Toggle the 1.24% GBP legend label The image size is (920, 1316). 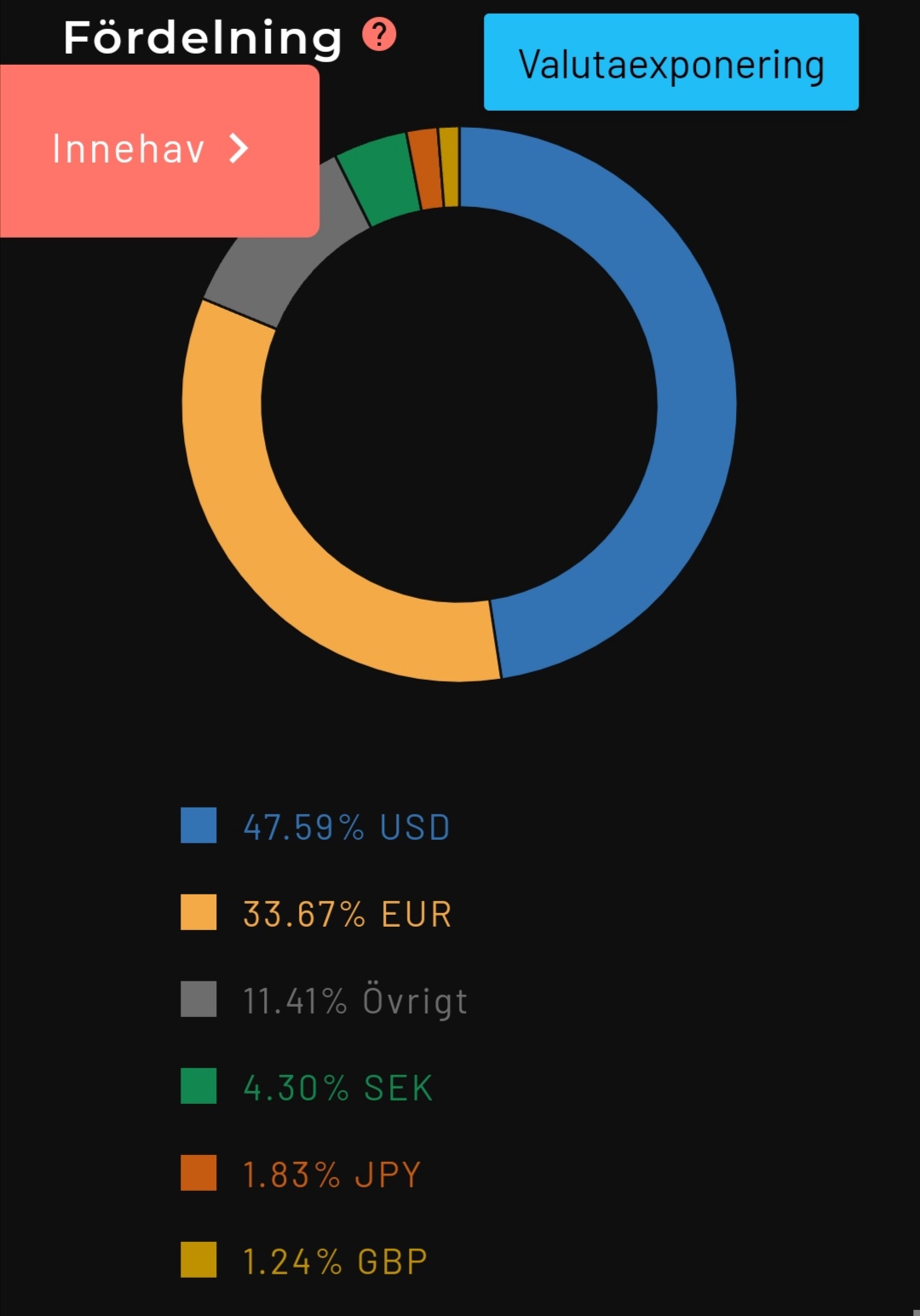pos(335,1261)
